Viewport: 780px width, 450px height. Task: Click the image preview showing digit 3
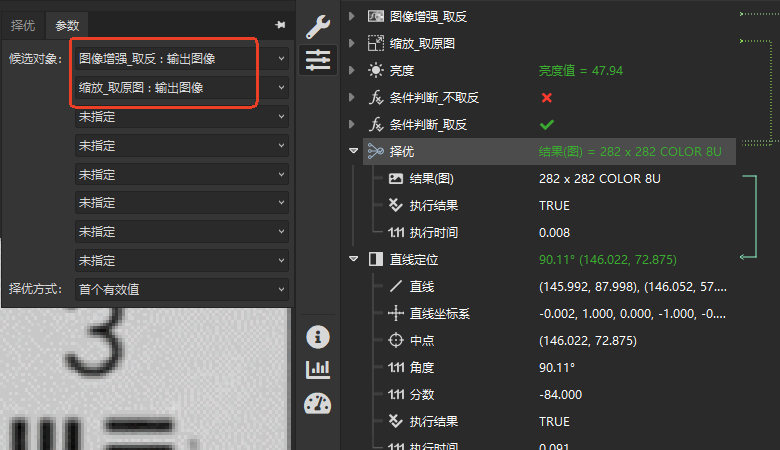[x=145, y=378]
